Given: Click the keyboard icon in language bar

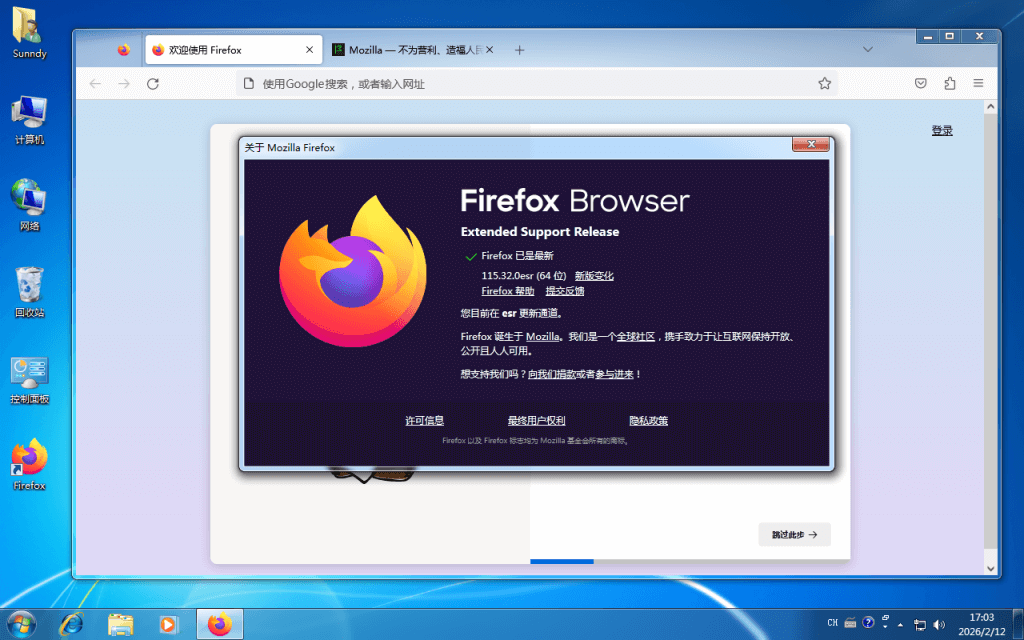Looking at the screenshot, I should pyautogui.click(x=850, y=623).
